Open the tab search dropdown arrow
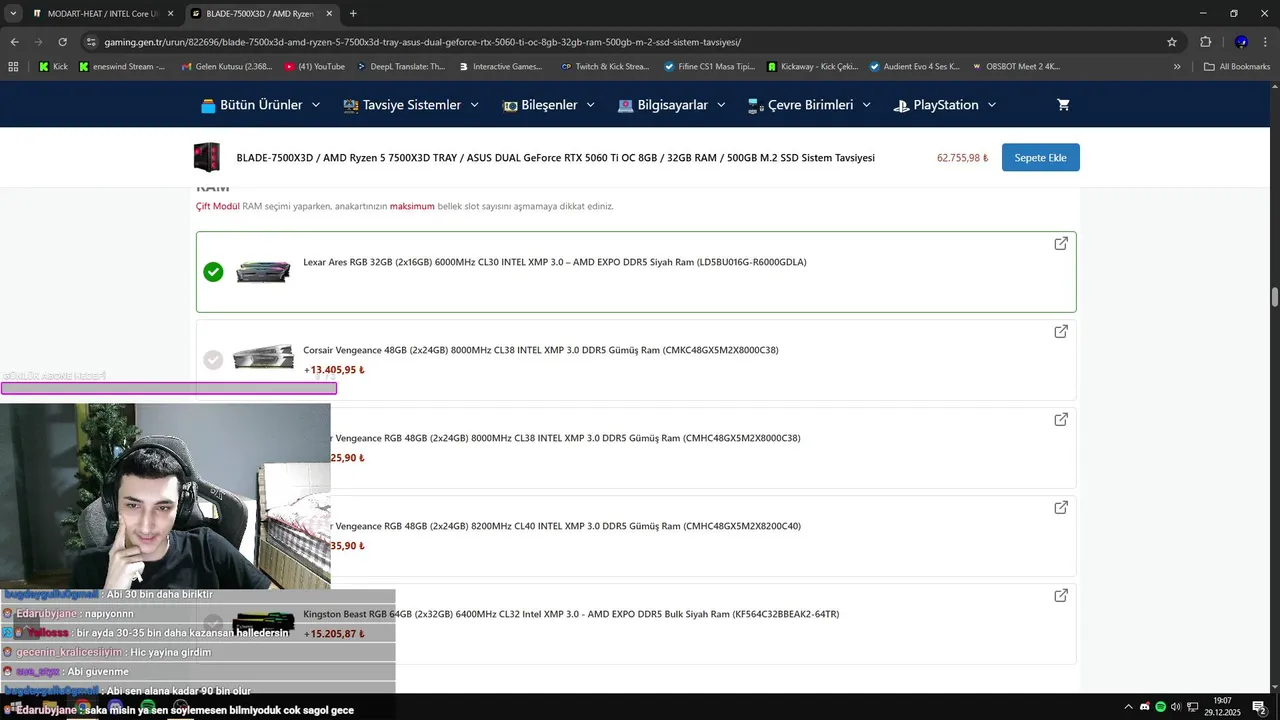 pos(13,14)
